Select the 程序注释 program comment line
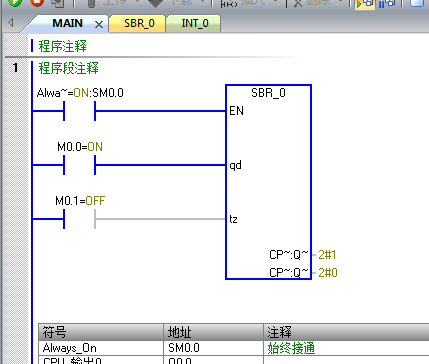 (63, 46)
